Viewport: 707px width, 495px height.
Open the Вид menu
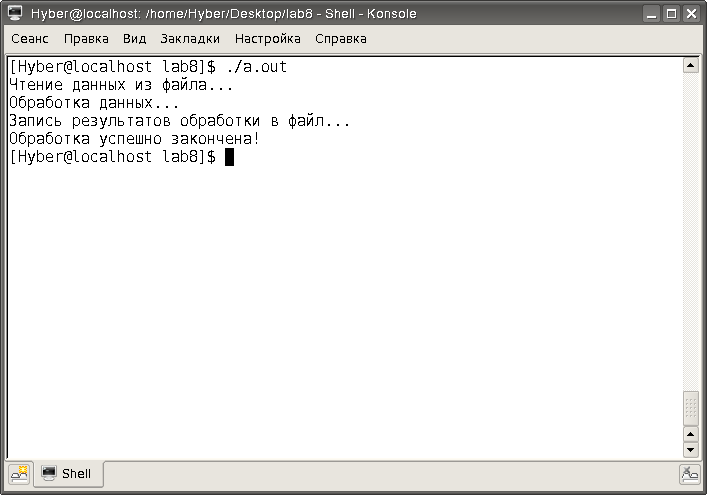134,39
